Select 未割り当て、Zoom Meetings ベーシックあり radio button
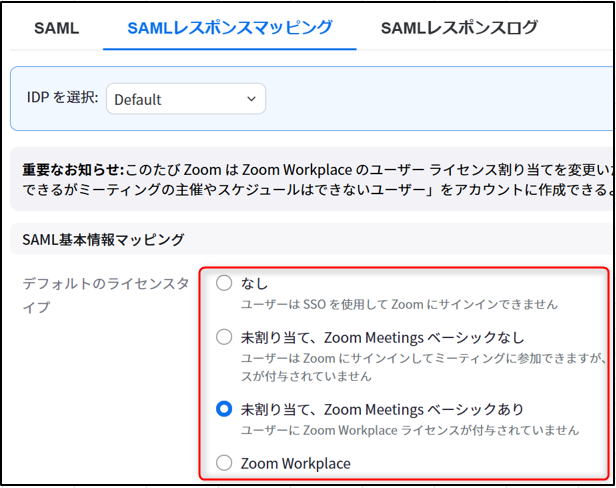 (224, 409)
